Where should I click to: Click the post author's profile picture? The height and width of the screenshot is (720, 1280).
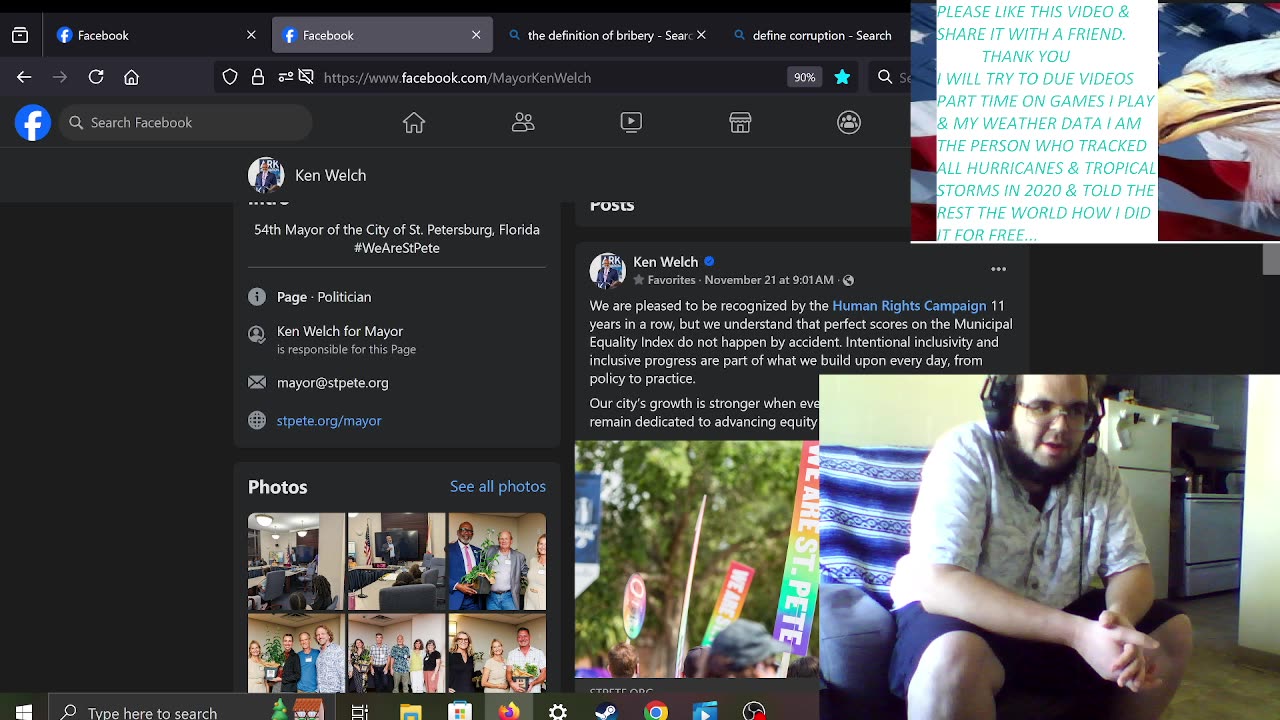pyautogui.click(x=607, y=271)
